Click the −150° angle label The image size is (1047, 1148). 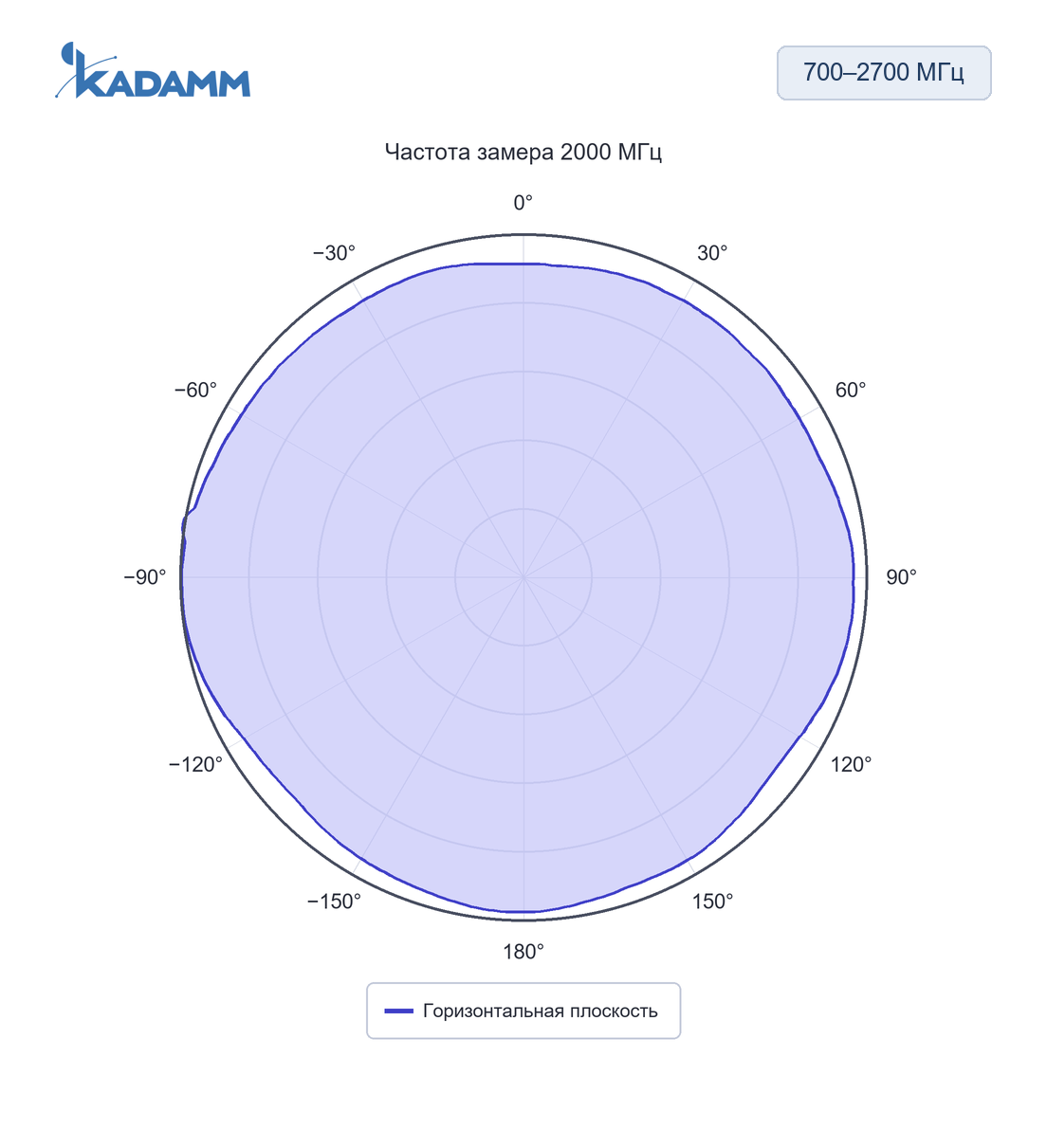(x=334, y=902)
